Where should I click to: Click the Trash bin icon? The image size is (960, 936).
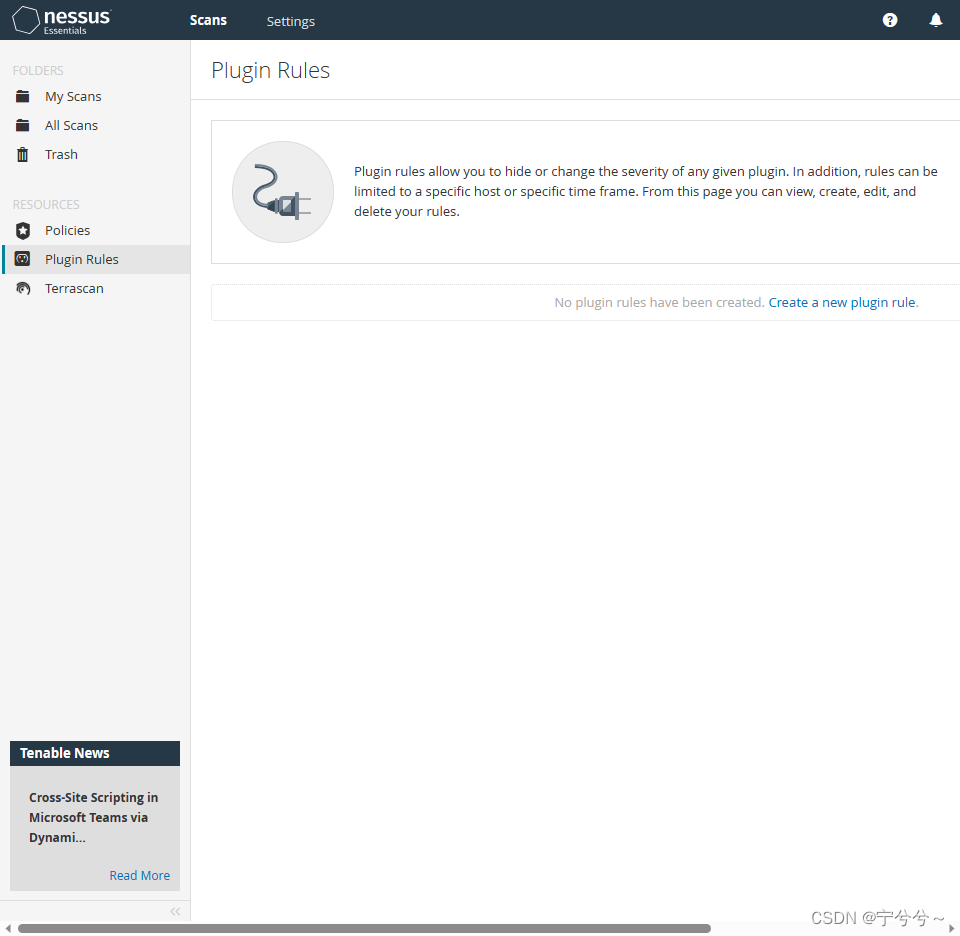[23, 154]
